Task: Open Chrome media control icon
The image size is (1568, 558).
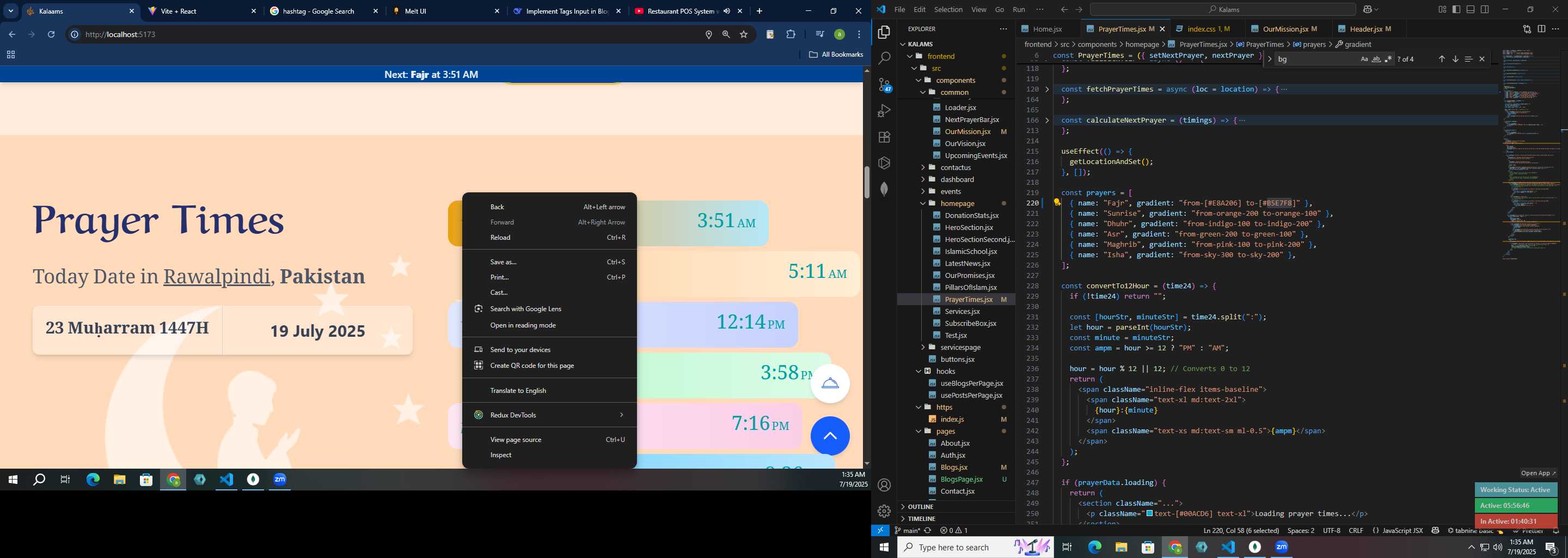Action: [x=819, y=35]
